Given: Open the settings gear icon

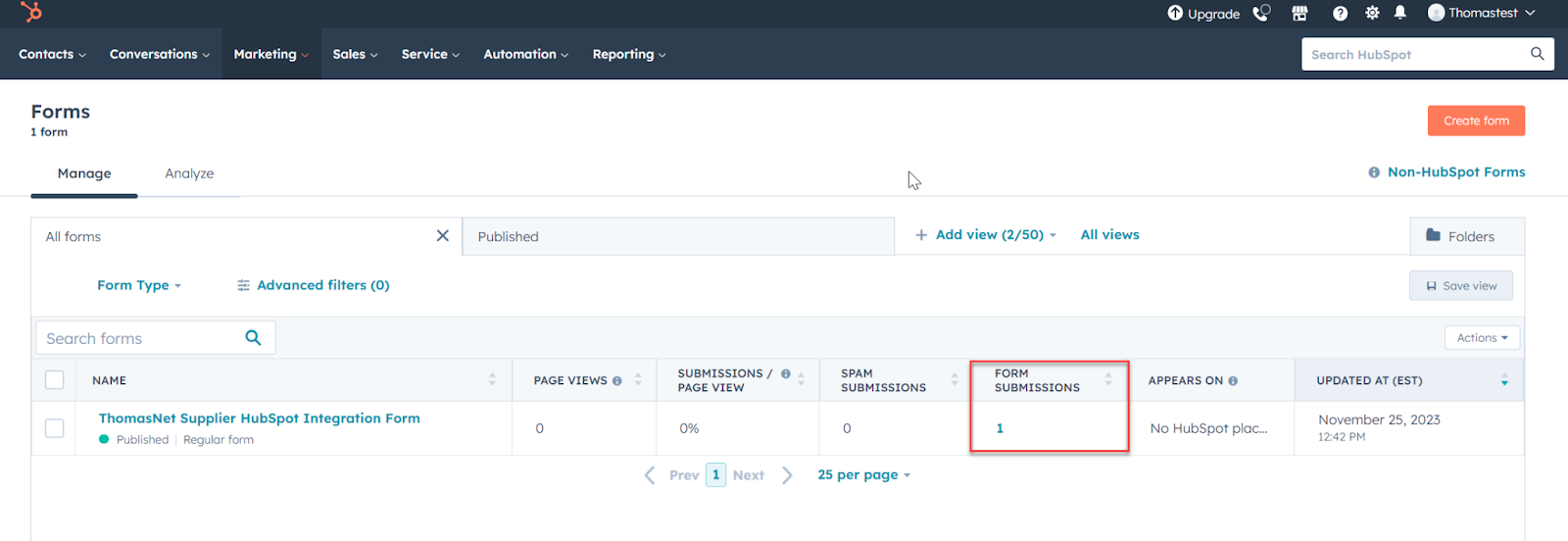Looking at the screenshot, I should pyautogui.click(x=1372, y=13).
